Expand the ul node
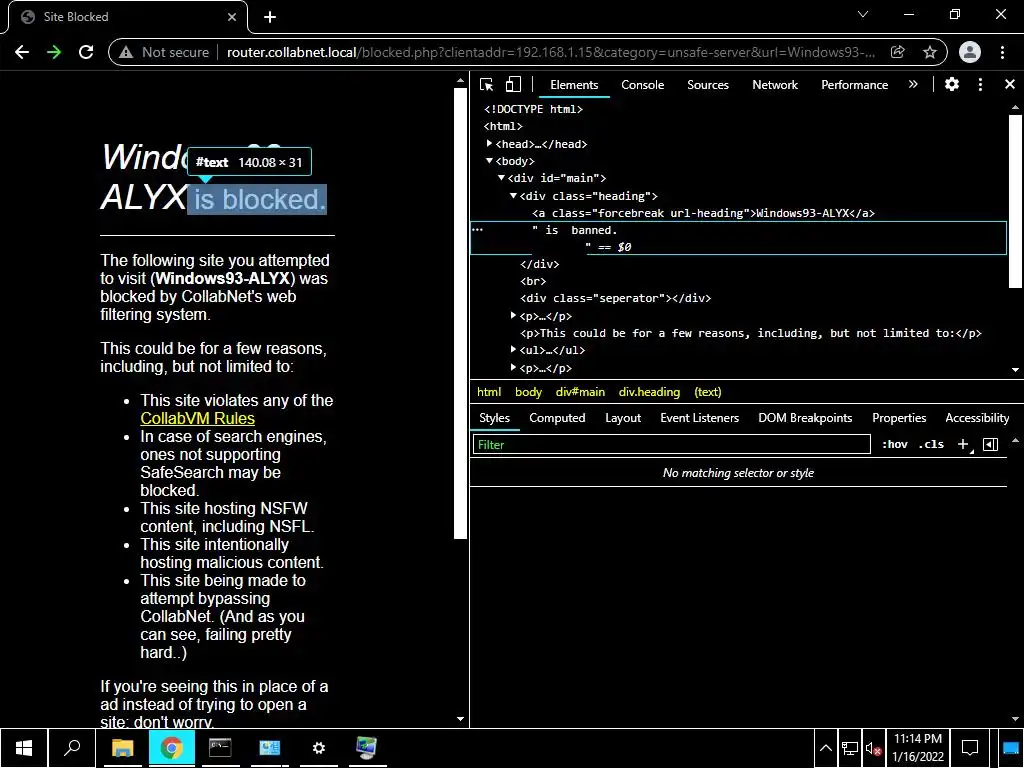The image size is (1024, 768). pyautogui.click(x=513, y=349)
